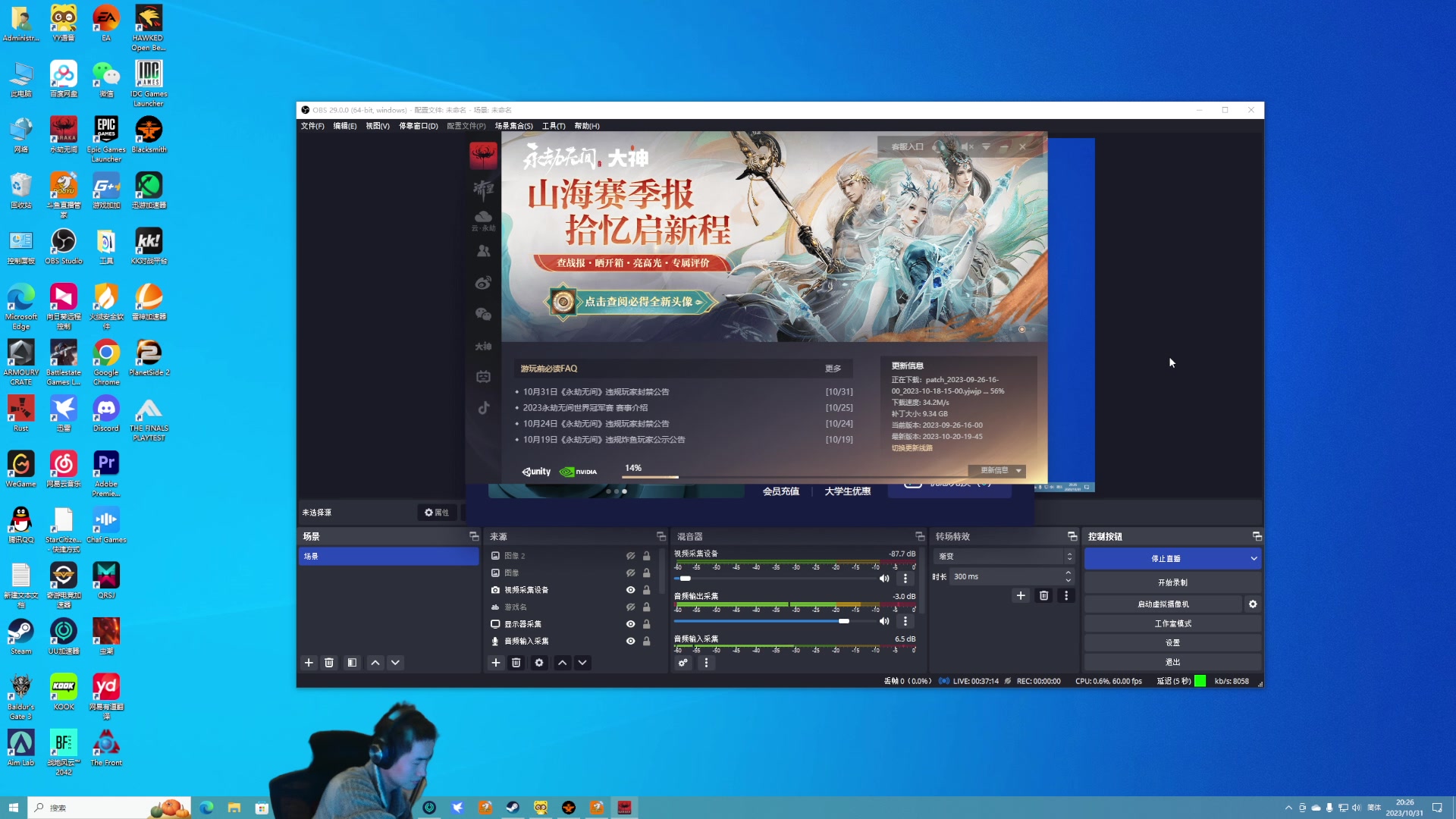Click 停止直播 to stop streaming

pos(1166,559)
